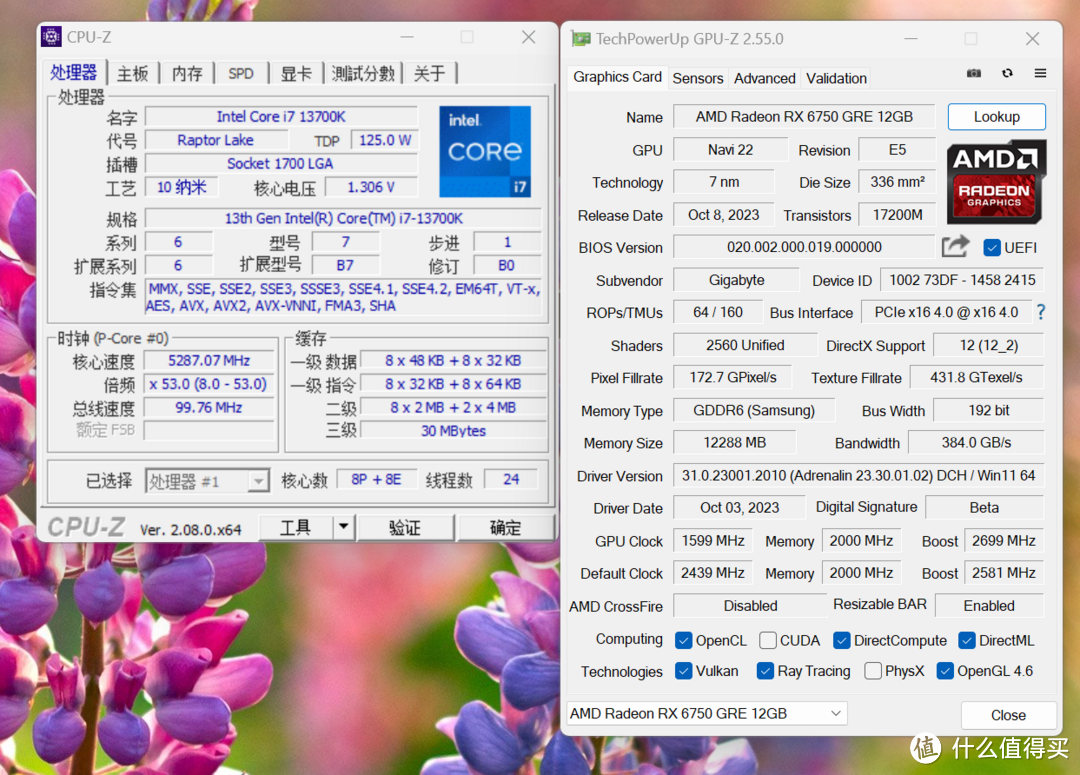Disable the Vulkan checkbox
Image resolution: width=1080 pixels, height=775 pixels.
684,671
